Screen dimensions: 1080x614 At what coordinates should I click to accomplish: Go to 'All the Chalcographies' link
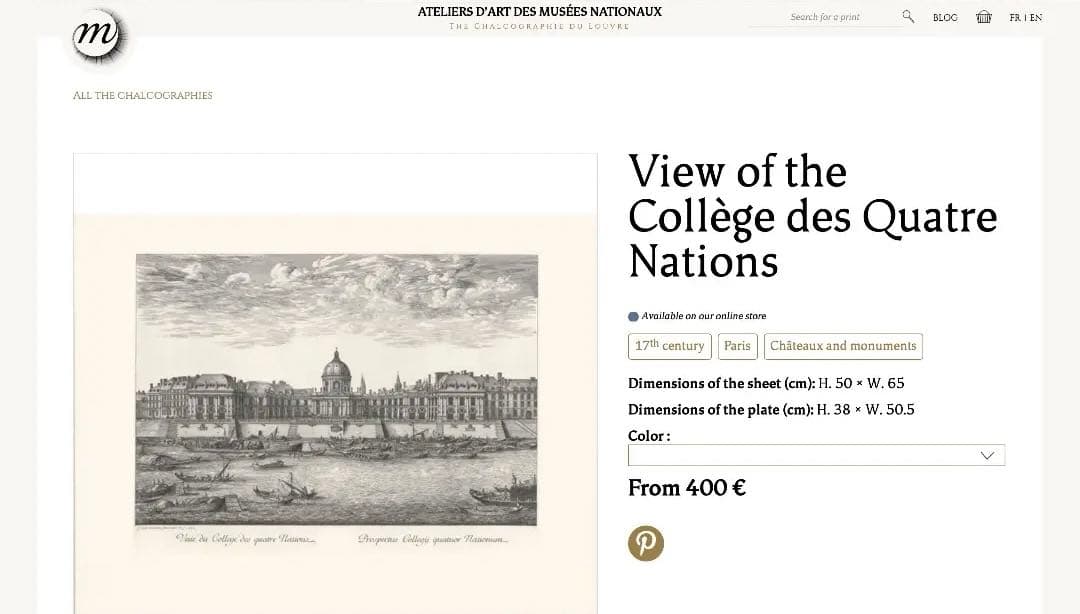tap(142, 95)
